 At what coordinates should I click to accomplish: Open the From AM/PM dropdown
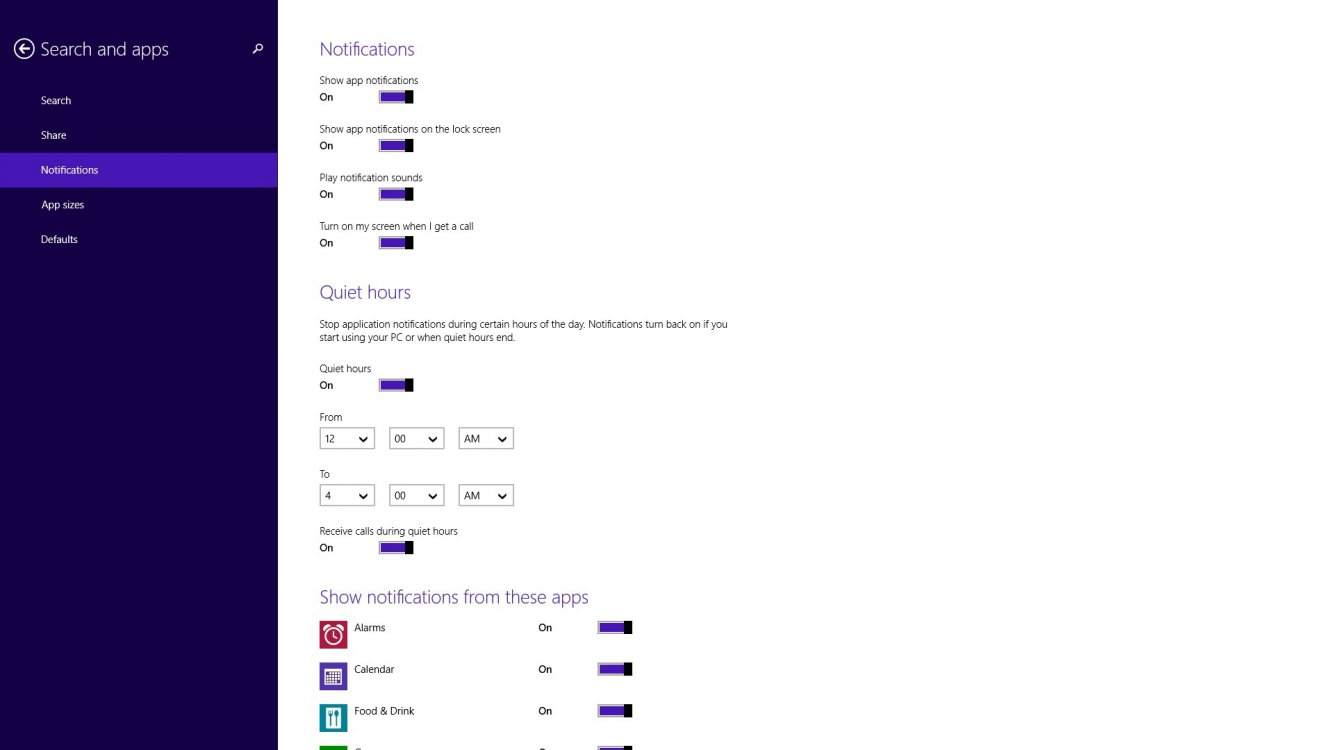click(486, 439)
